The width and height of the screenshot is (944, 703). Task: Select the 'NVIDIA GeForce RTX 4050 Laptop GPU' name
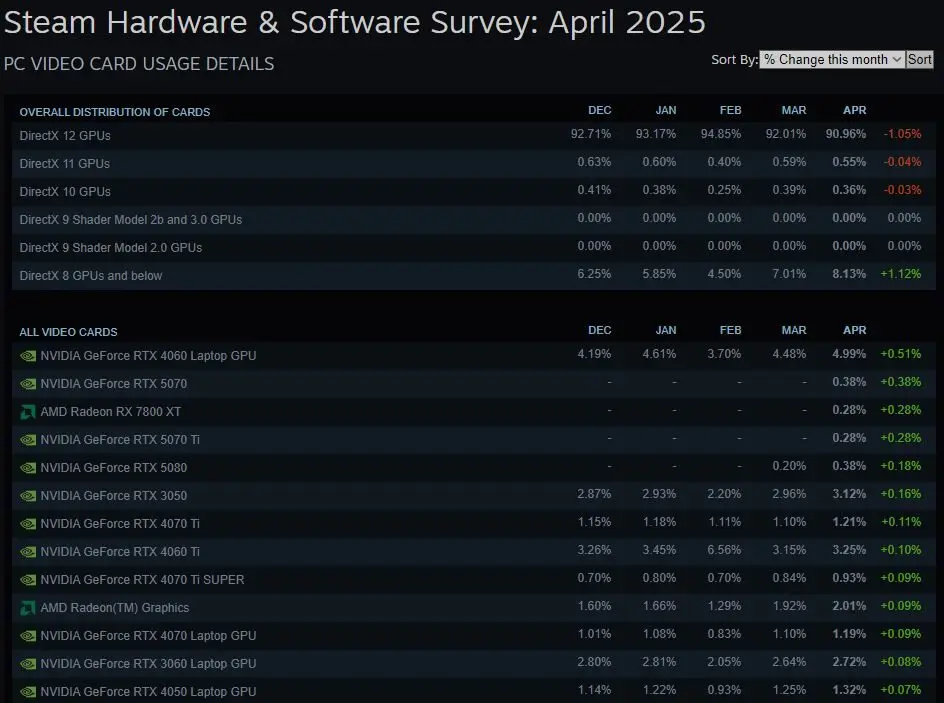point(148,692)
